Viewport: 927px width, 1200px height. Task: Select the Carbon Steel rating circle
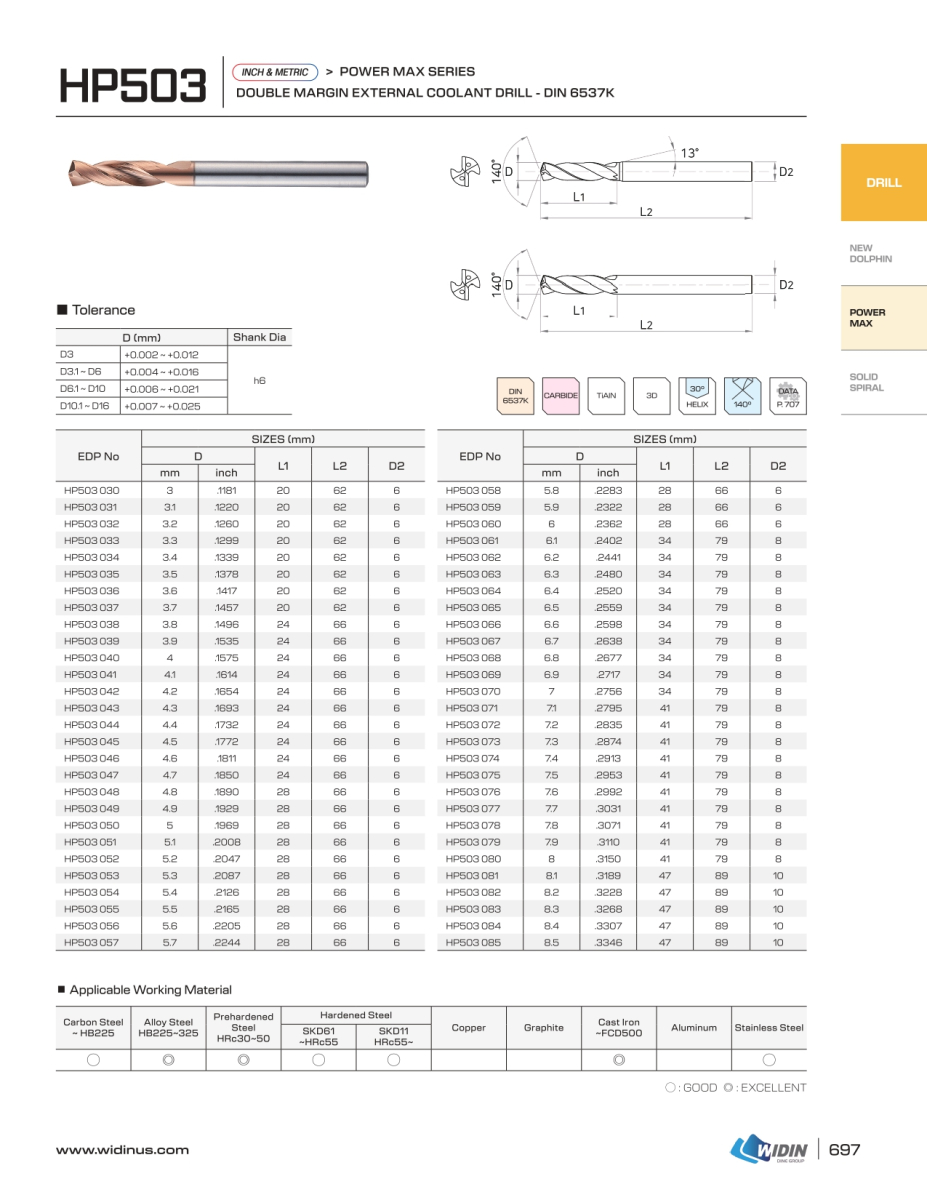click(93, 1060)
